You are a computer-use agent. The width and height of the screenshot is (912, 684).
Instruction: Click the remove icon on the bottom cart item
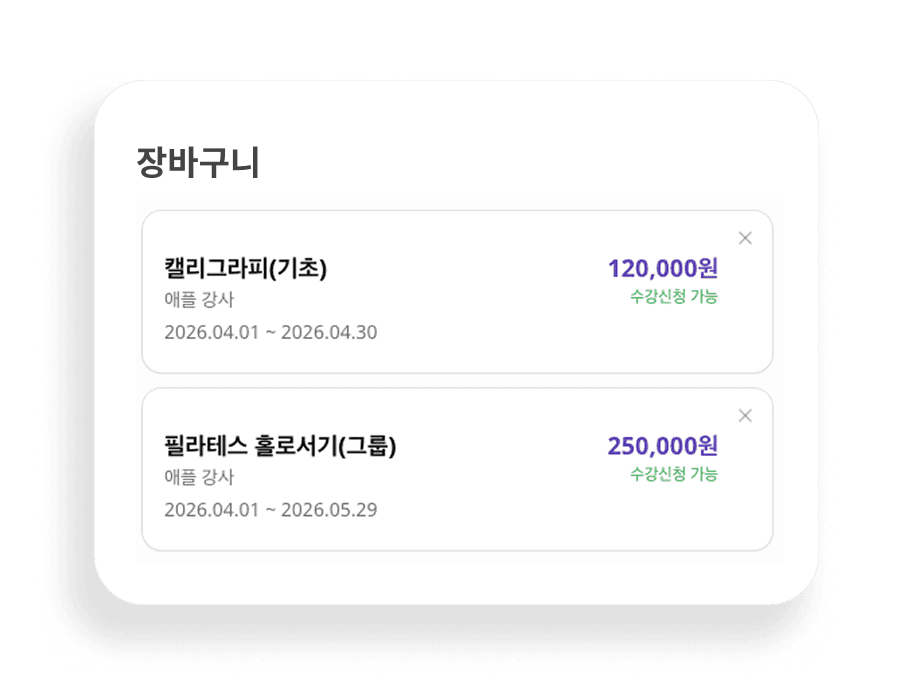click(745, 413)
